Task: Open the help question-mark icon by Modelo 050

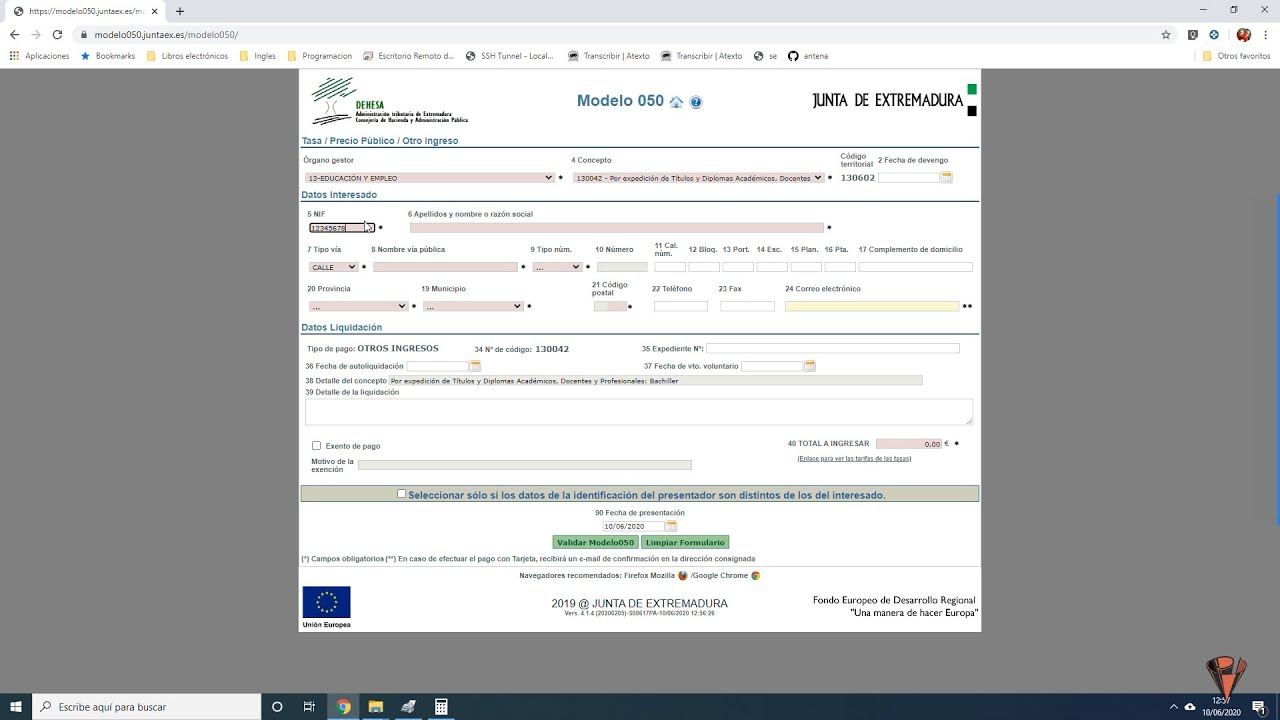Action: point(696,102)
